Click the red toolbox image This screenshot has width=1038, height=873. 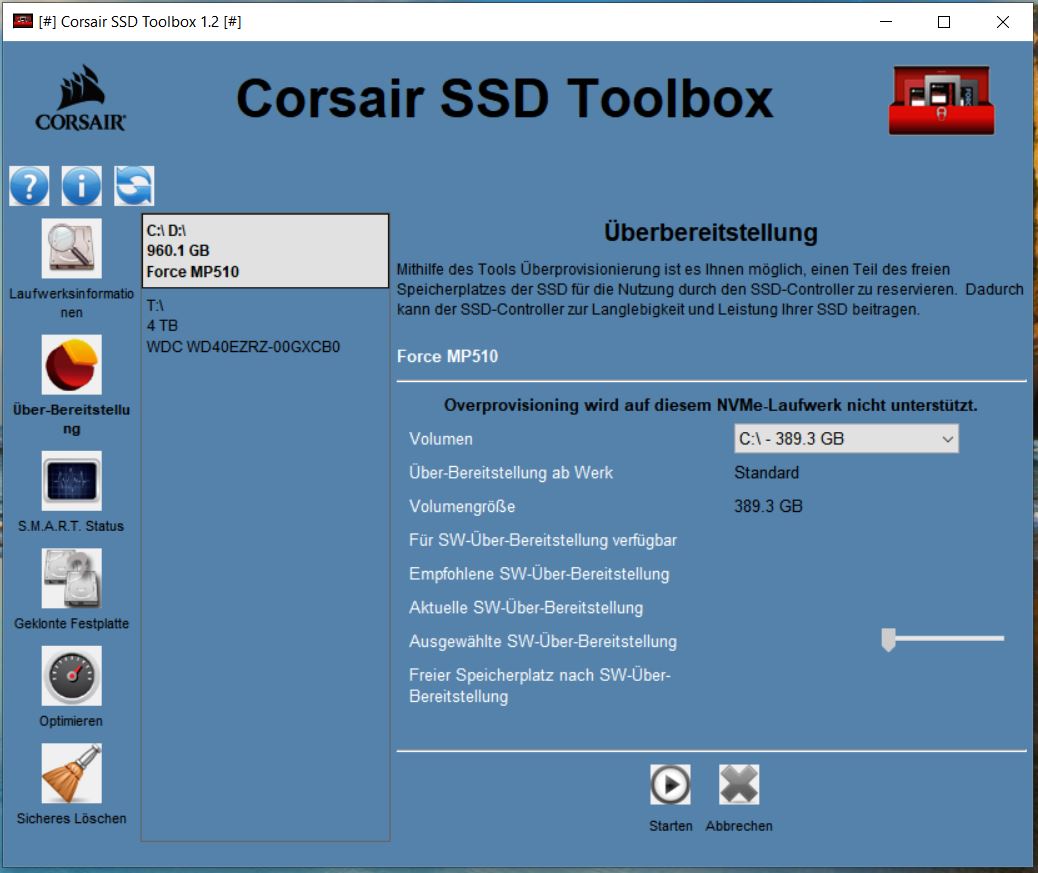[x=941, y=100]
